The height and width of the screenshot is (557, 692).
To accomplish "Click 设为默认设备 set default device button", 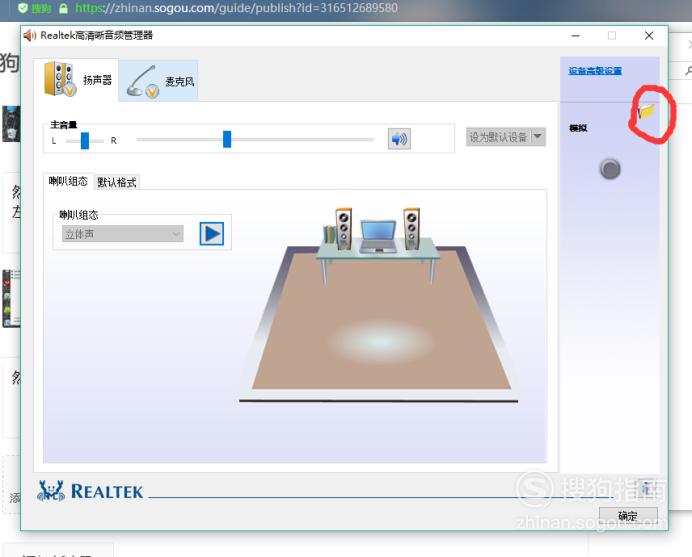I will [x=499, y=137].
